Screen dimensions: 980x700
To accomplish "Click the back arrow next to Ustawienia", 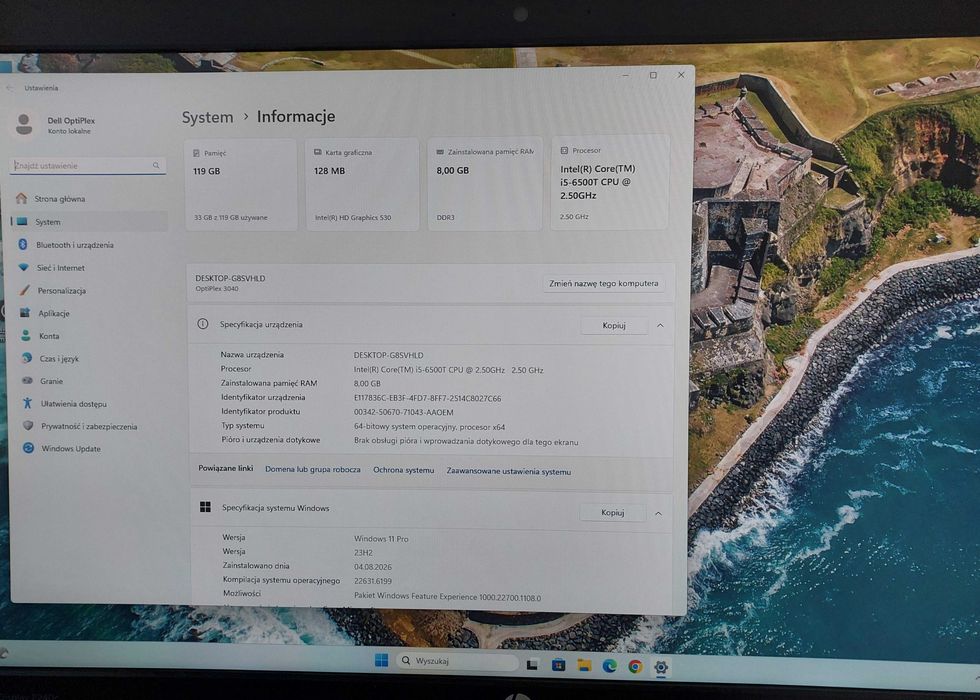I will pyautogui.click(x=9, y=88).
